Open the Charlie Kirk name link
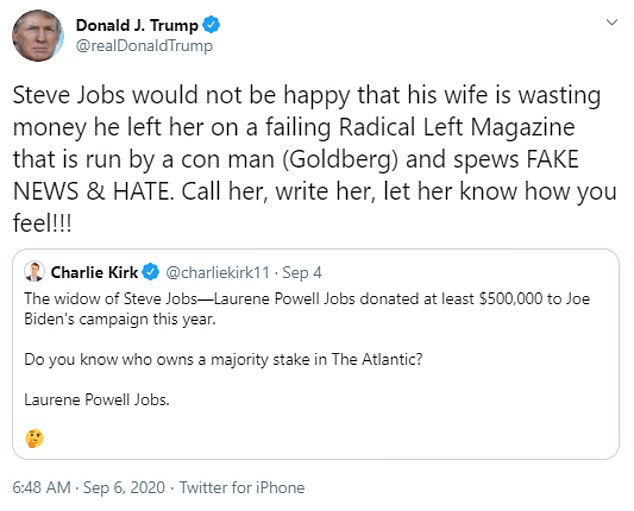Screen dimensions: 634x511 (93, 272)
